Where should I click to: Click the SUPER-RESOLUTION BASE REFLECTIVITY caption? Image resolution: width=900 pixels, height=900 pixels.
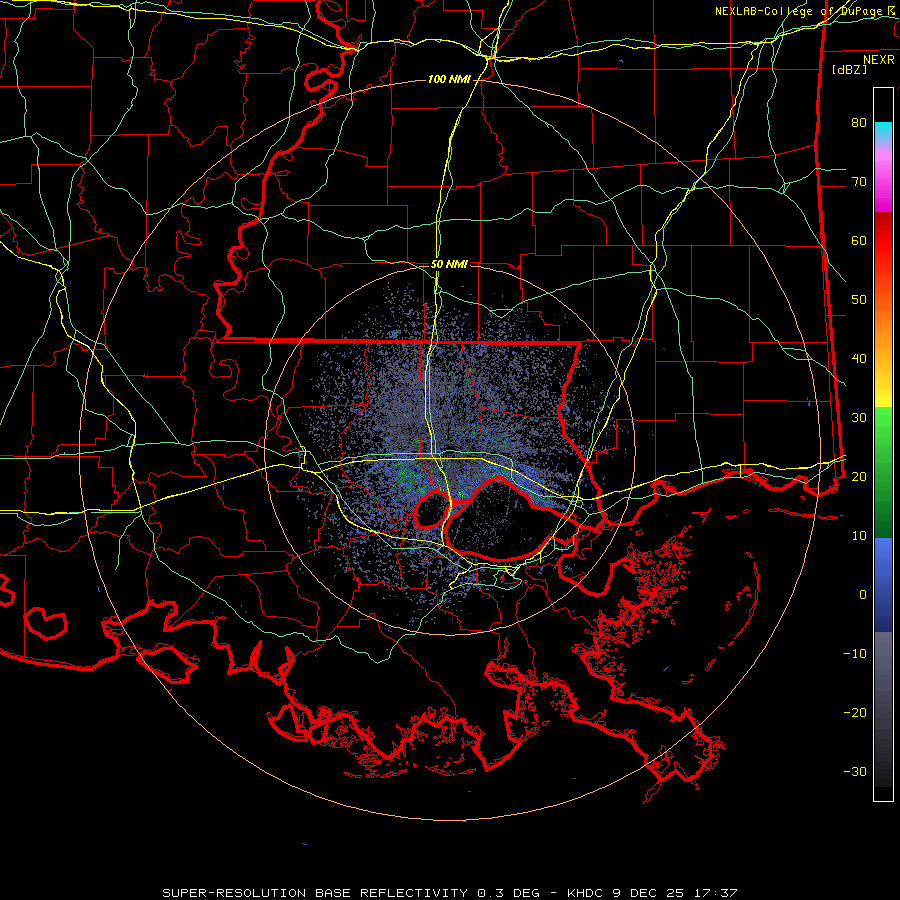tap(315, 893)
